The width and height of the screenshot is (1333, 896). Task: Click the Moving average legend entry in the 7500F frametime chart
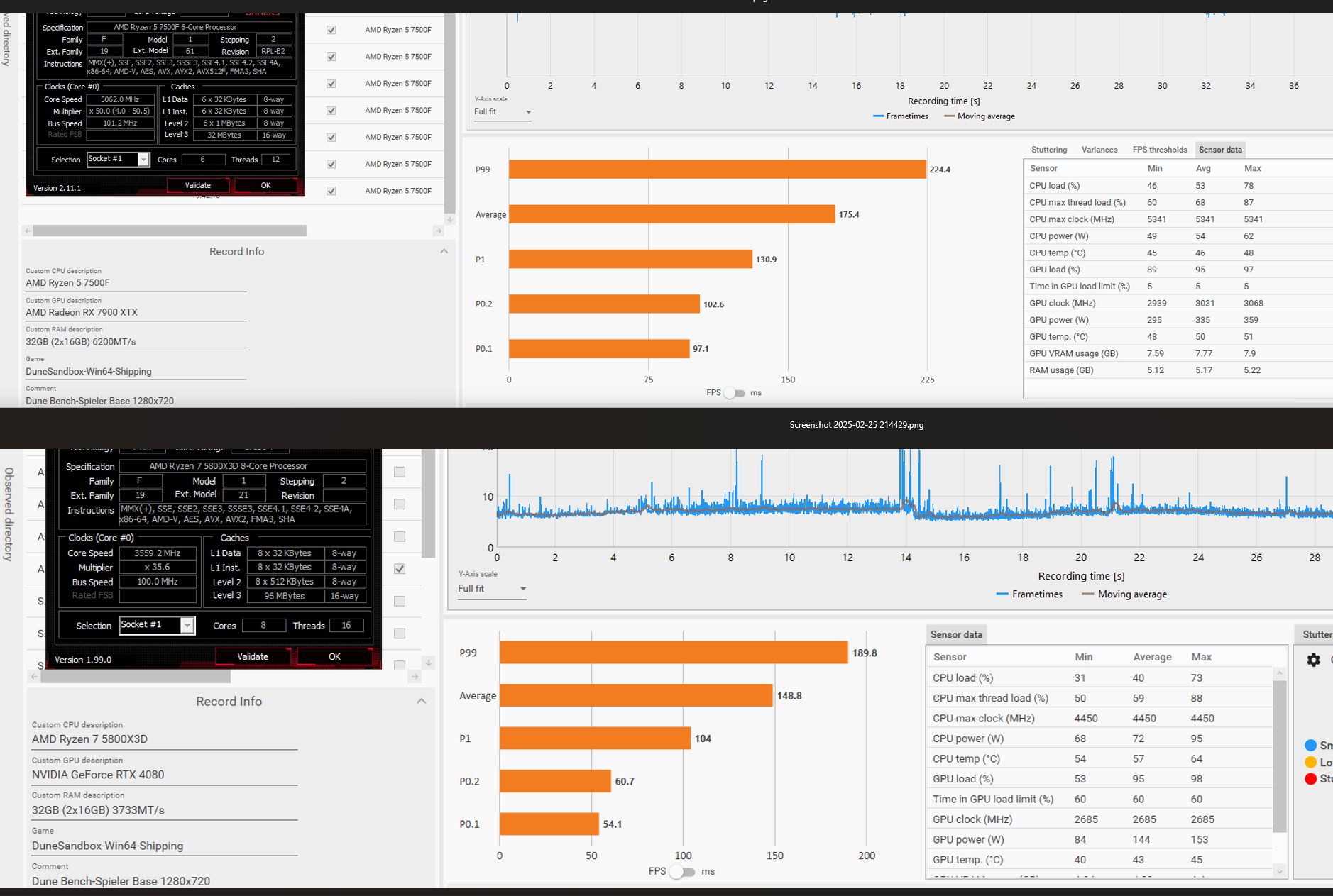pos(980,116)
